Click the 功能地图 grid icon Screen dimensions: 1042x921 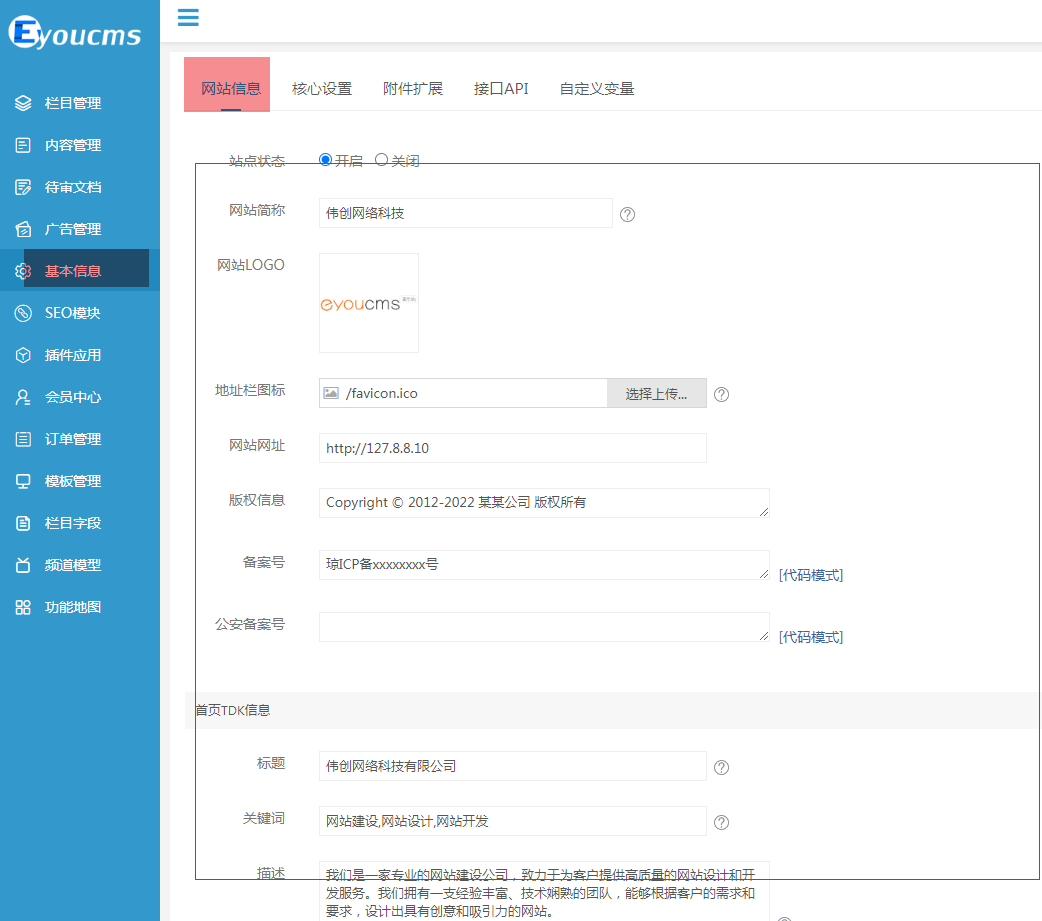tap(23, 607)
